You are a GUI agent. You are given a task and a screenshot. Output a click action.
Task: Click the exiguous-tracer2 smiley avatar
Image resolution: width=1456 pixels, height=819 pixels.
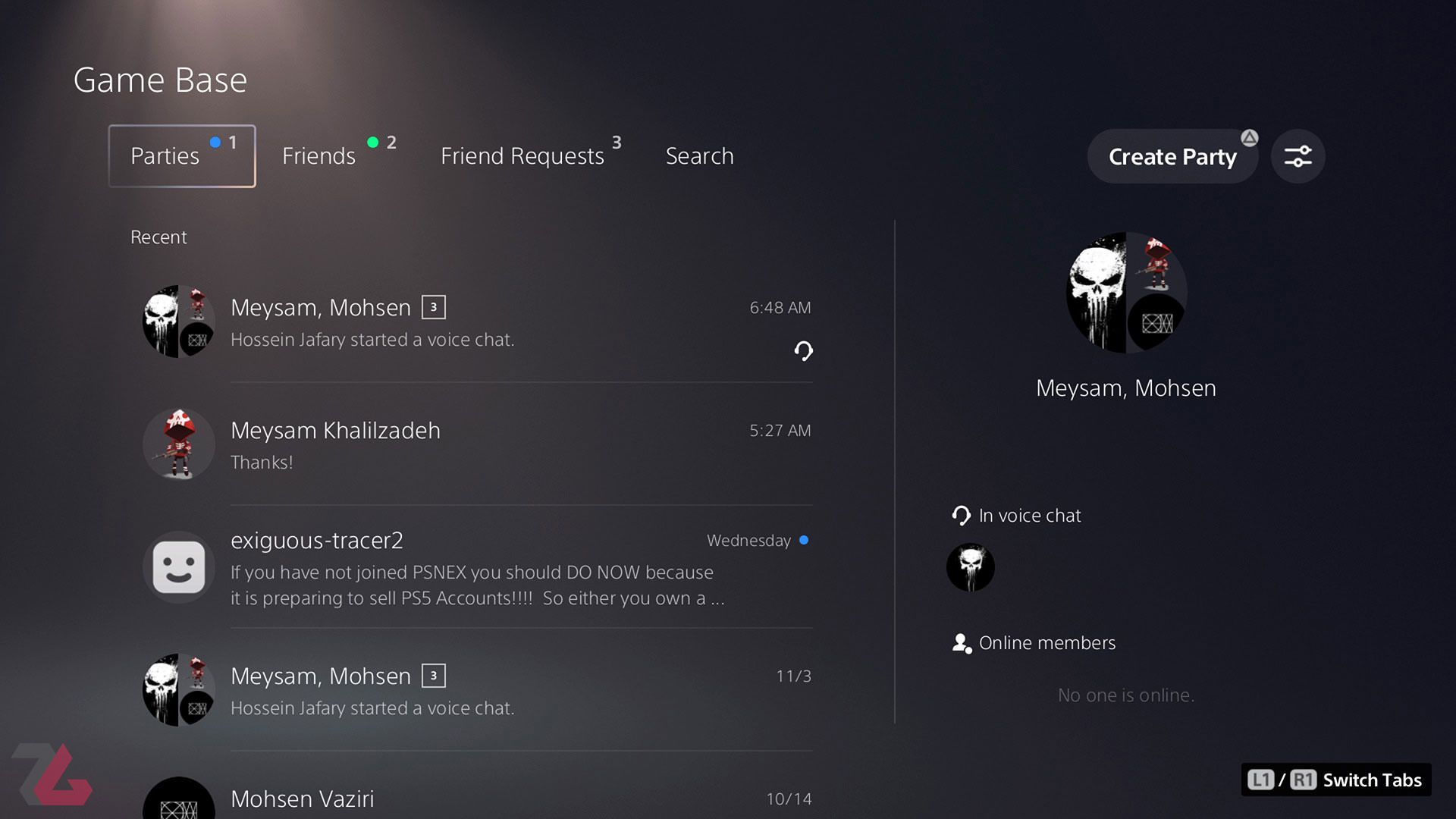pos(179,567)
